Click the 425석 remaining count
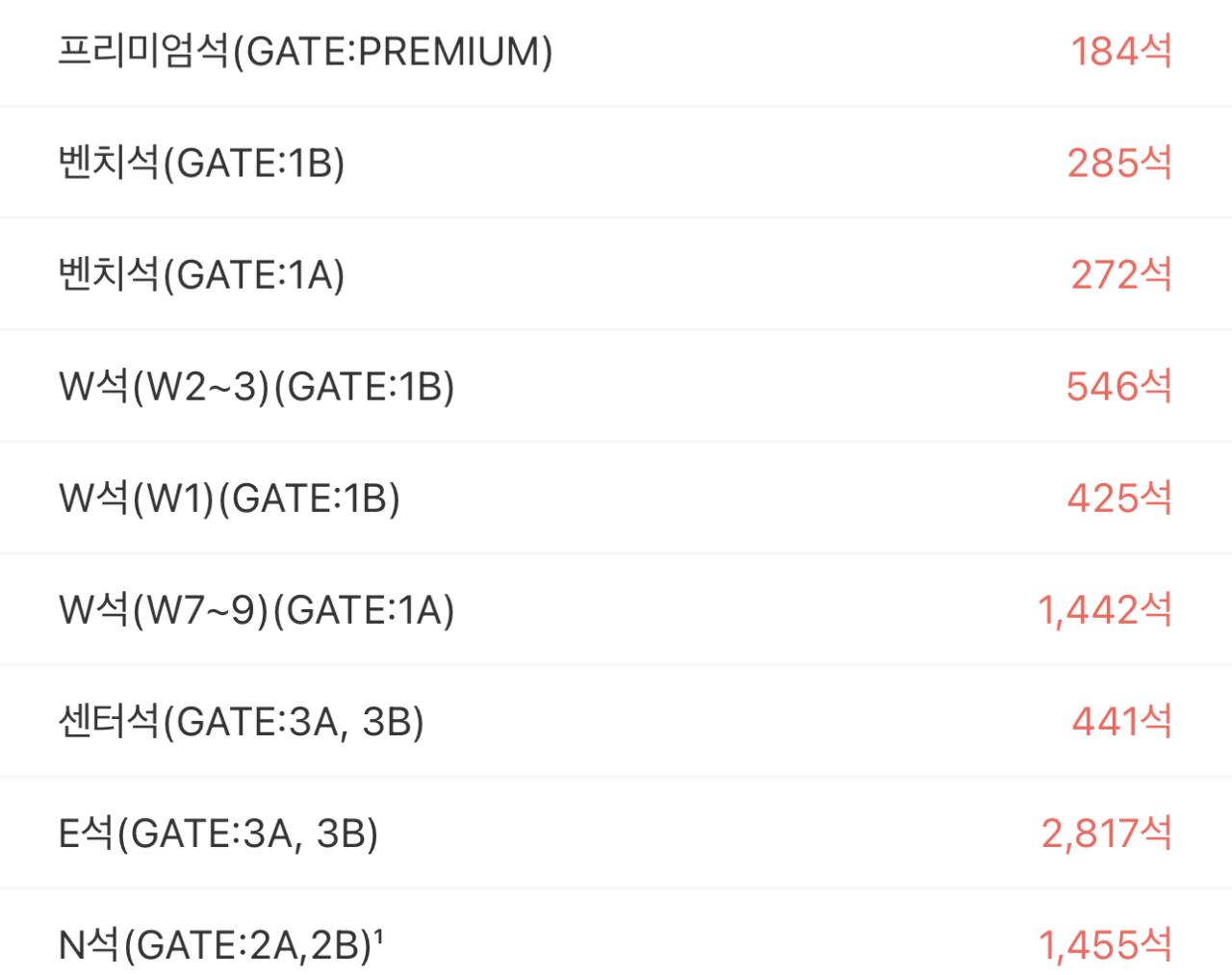 coord(1119,498)
